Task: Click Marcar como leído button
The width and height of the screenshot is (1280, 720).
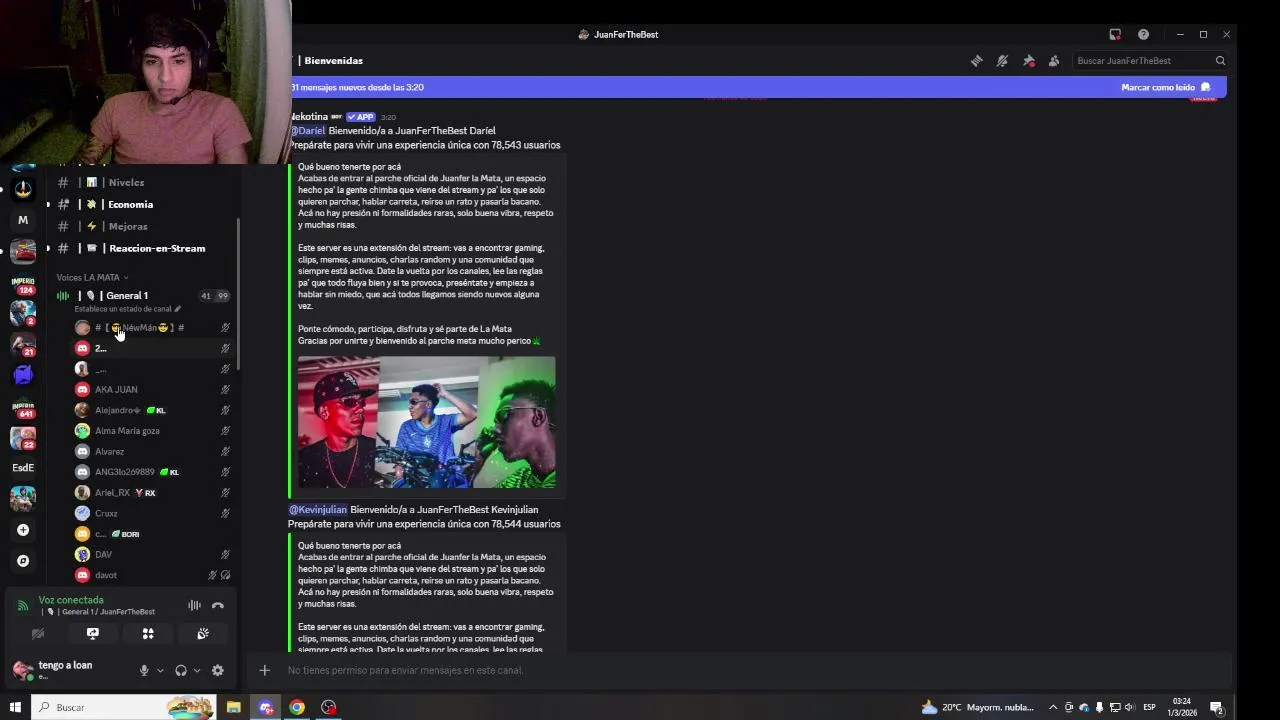Action: click(1166, 87)
